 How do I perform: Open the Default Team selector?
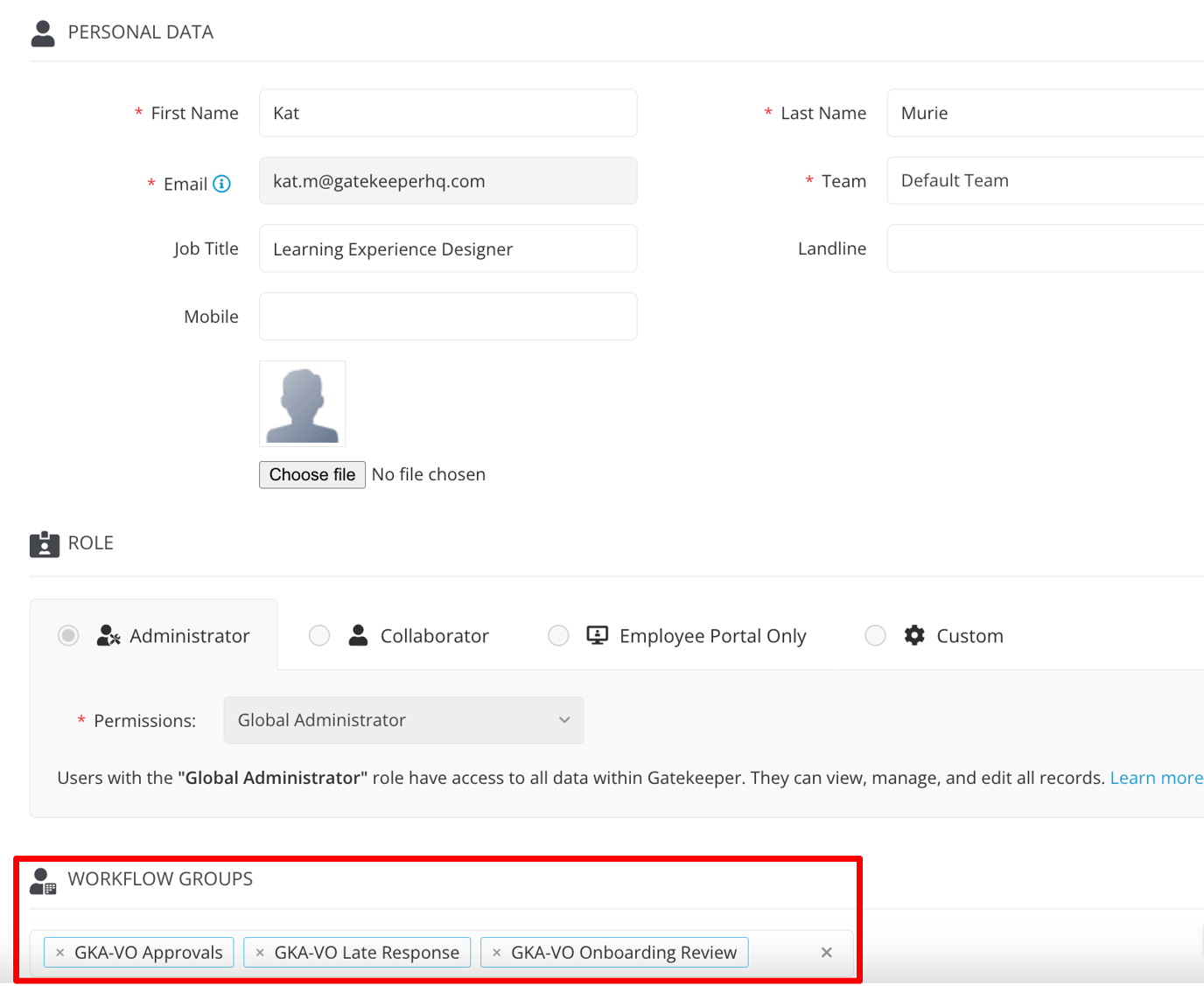[x=1041, y=180]
